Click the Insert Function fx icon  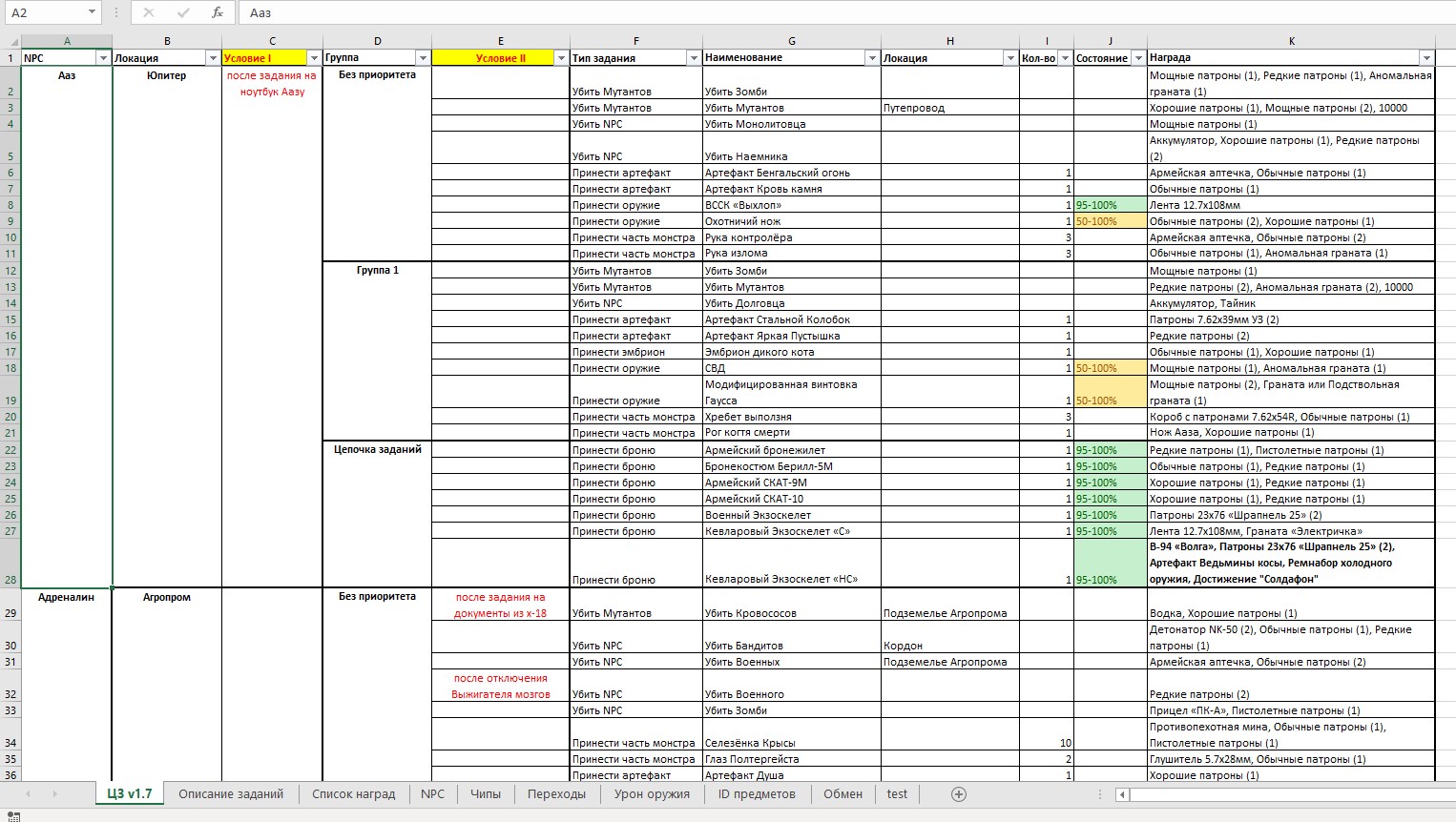pyautogui.click(x=218, y=12)
